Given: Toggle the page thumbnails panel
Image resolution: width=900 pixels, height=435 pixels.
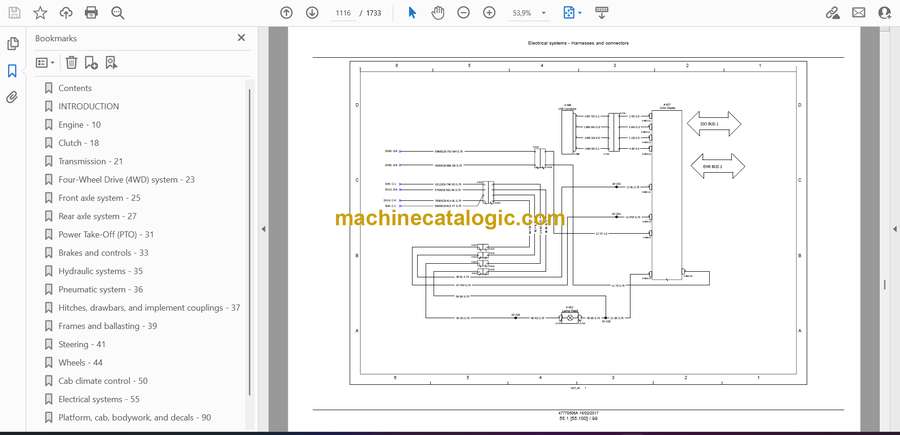Looking at the screenshot, I should tap(12, 44).
